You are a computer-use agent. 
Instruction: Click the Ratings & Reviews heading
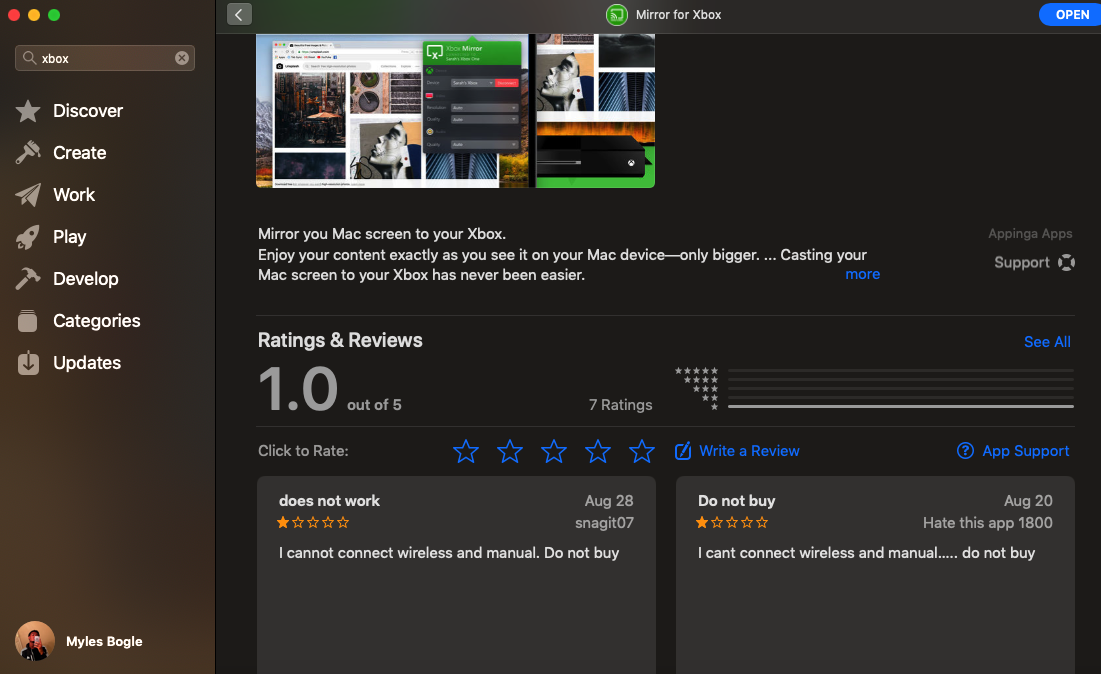tap(340, 341)
